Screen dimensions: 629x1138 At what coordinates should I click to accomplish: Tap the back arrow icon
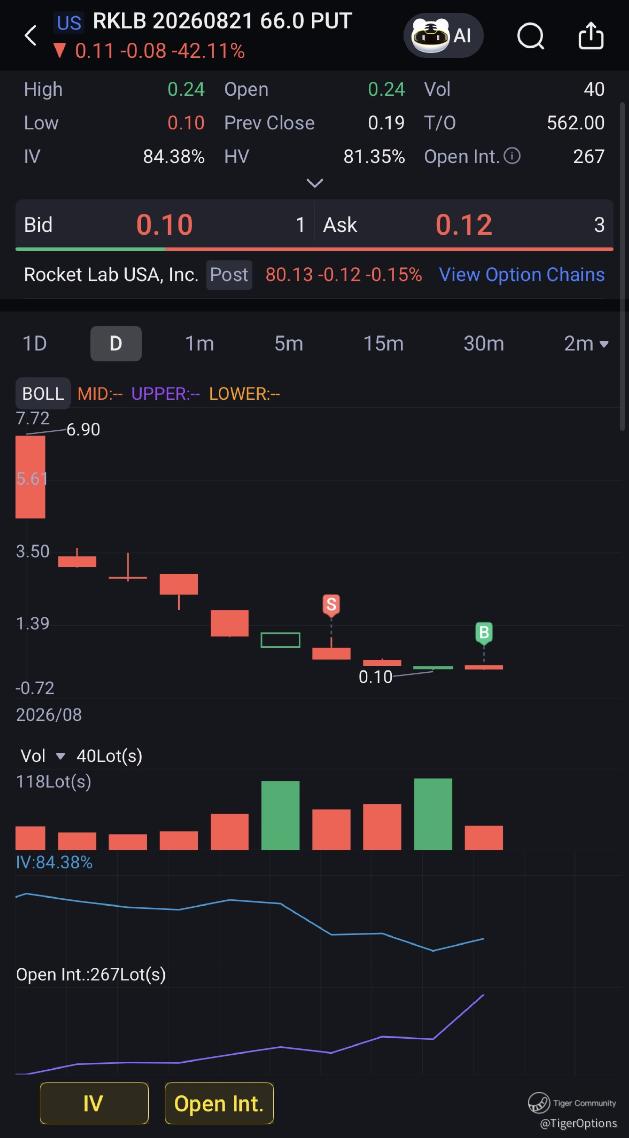30,35
